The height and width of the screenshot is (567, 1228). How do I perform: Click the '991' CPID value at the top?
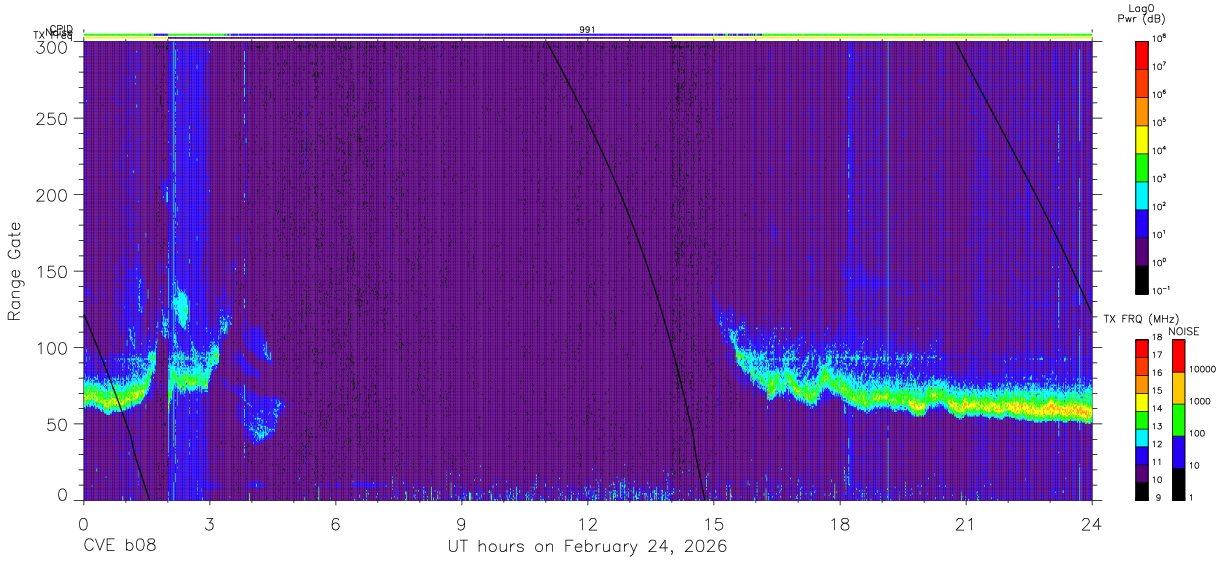tap(587, 30)
